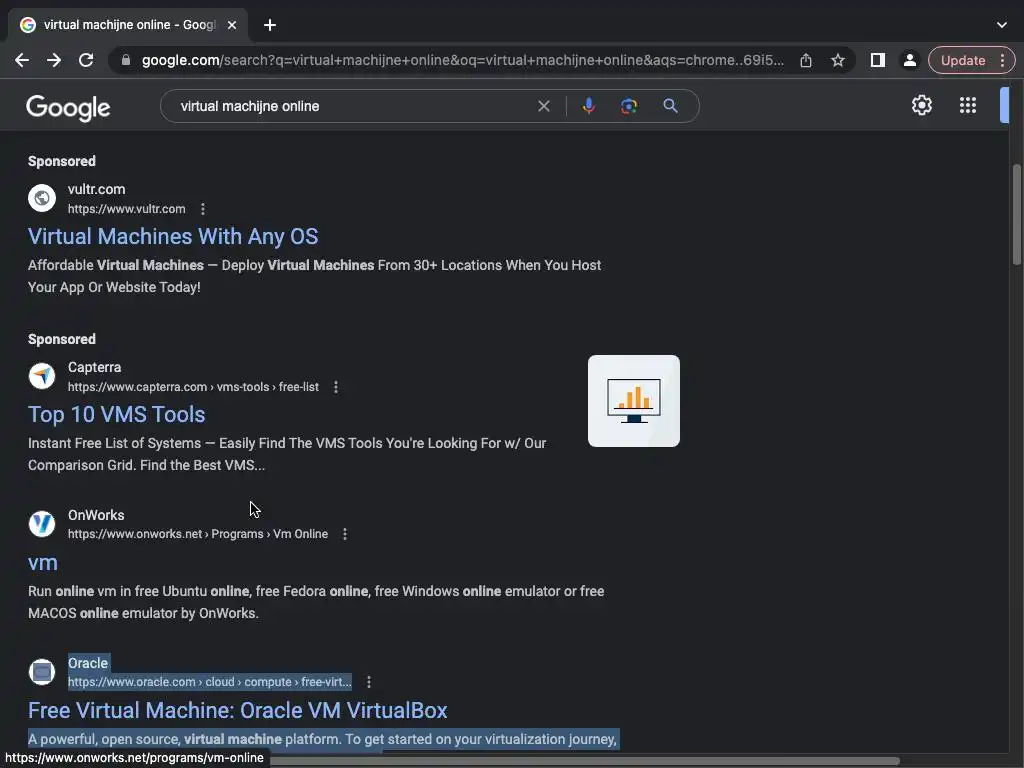Toggle the browser side panel
Screen dimensions: 1024x768
(878, 60)
